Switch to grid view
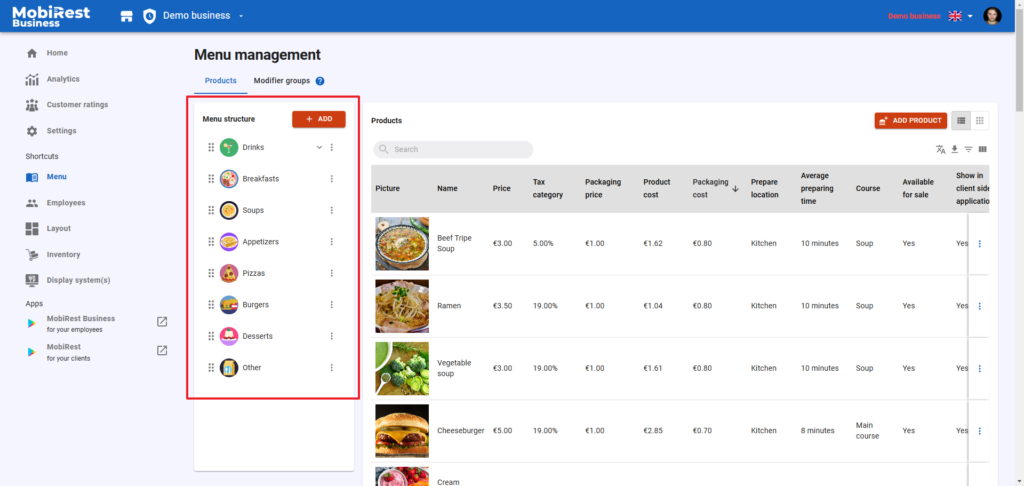The width and height of the screenshot is (1024, 486). click(980, 121)
